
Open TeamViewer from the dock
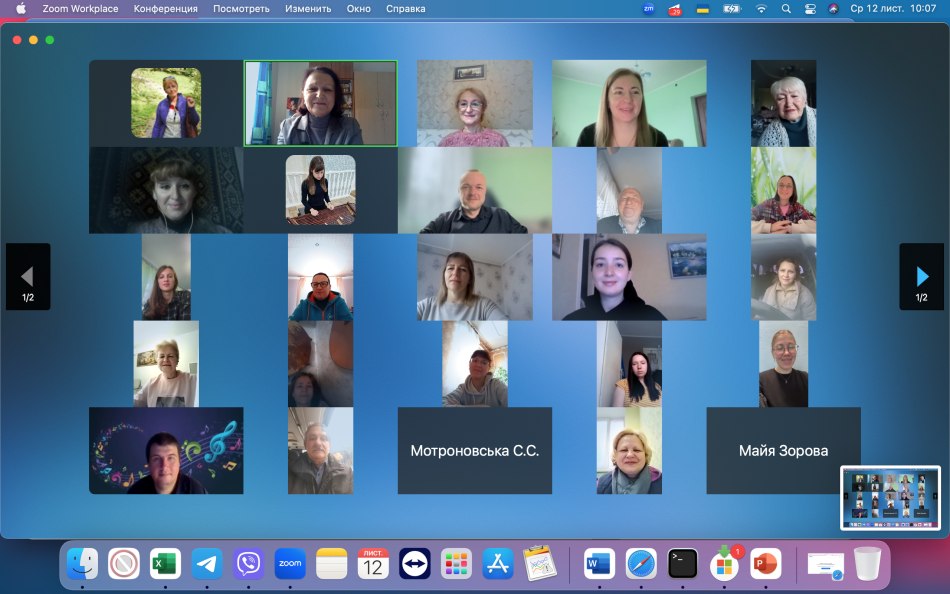(x=414, y=564)
